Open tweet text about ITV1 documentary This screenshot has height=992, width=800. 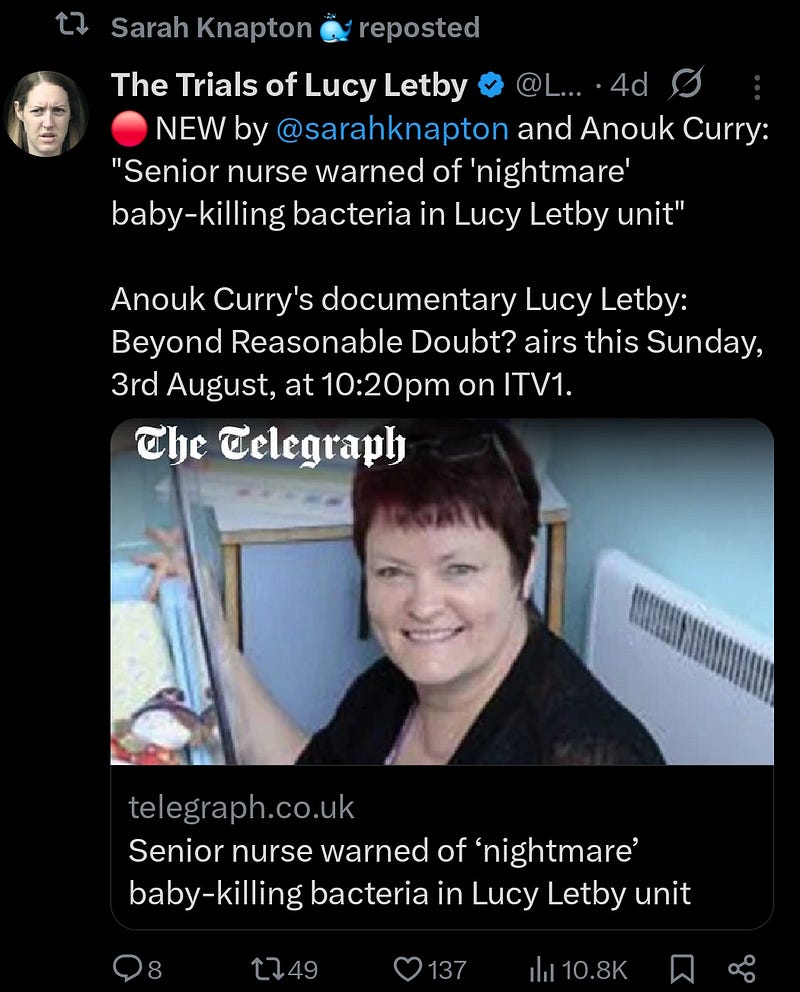437,342
